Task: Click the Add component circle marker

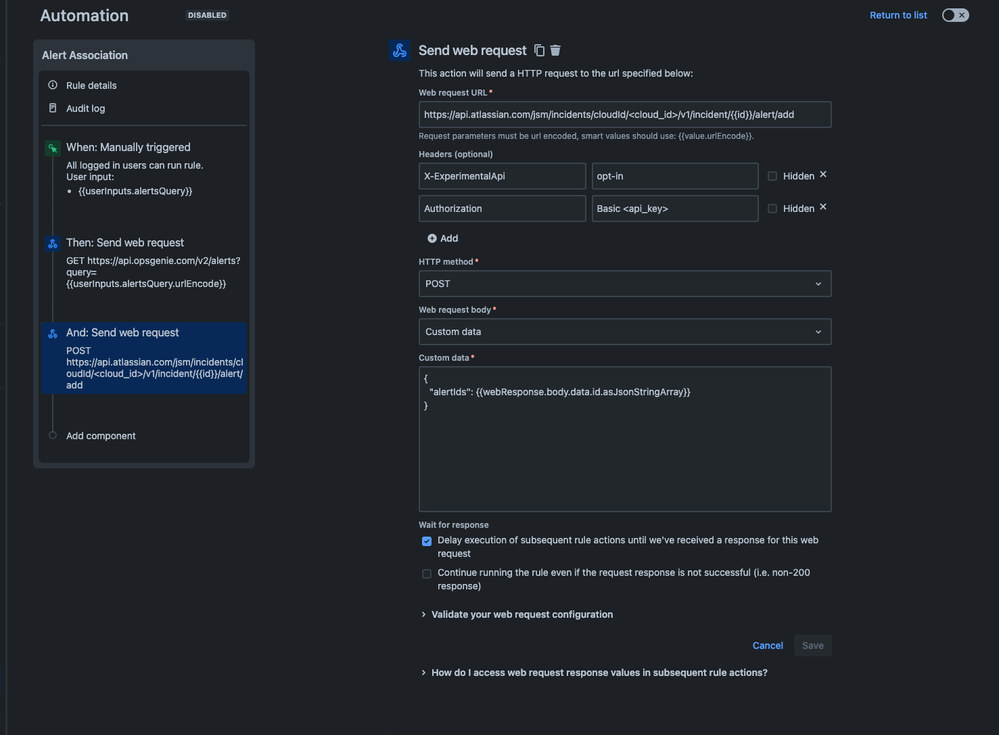Action: click(x=53, y=435)
